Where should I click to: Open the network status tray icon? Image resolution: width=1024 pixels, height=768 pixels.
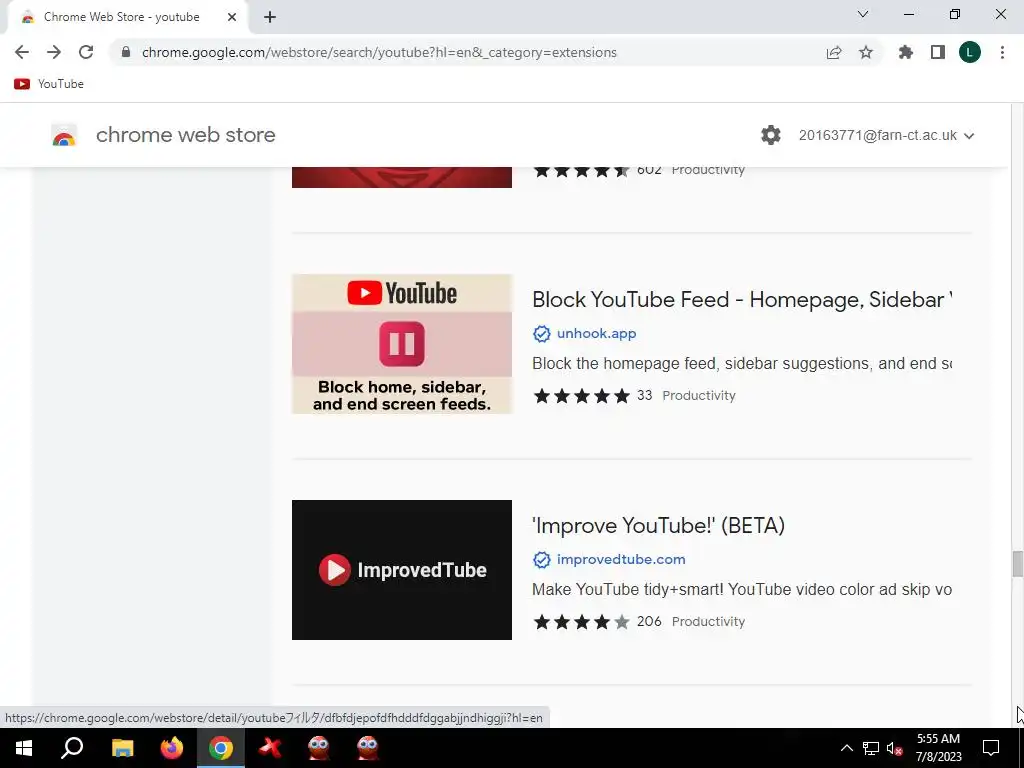click(871, 748)
